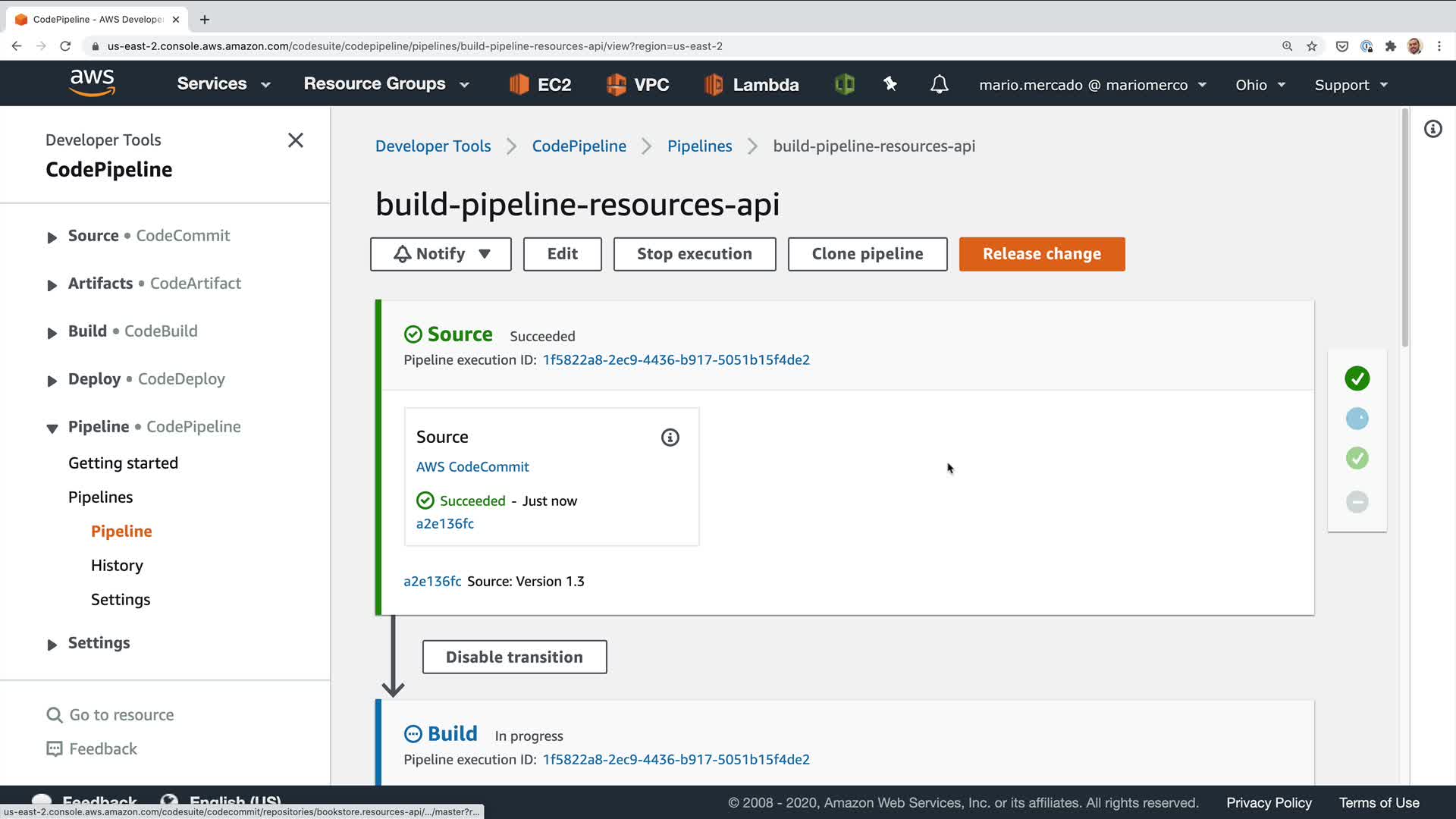Open the Services menu
Image resolution: width=1456 pixels, height=819 pixels.
point(223,84)
